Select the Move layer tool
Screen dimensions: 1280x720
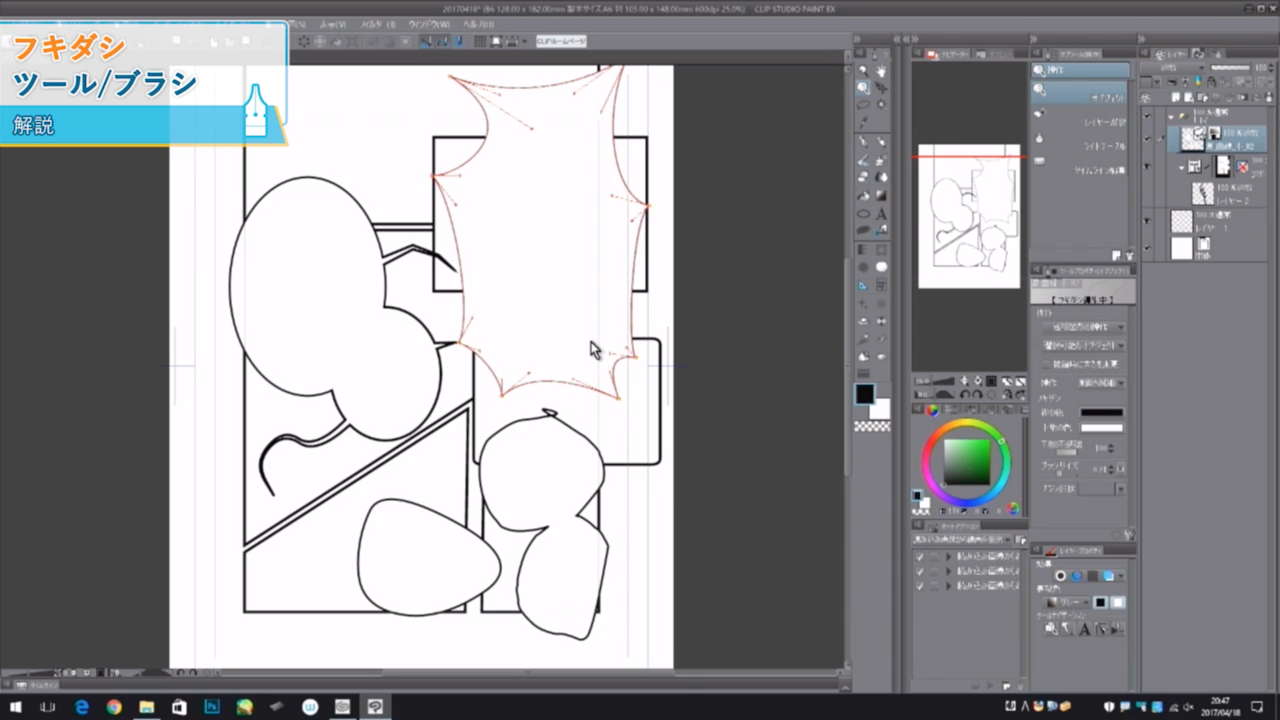[881, 88]
